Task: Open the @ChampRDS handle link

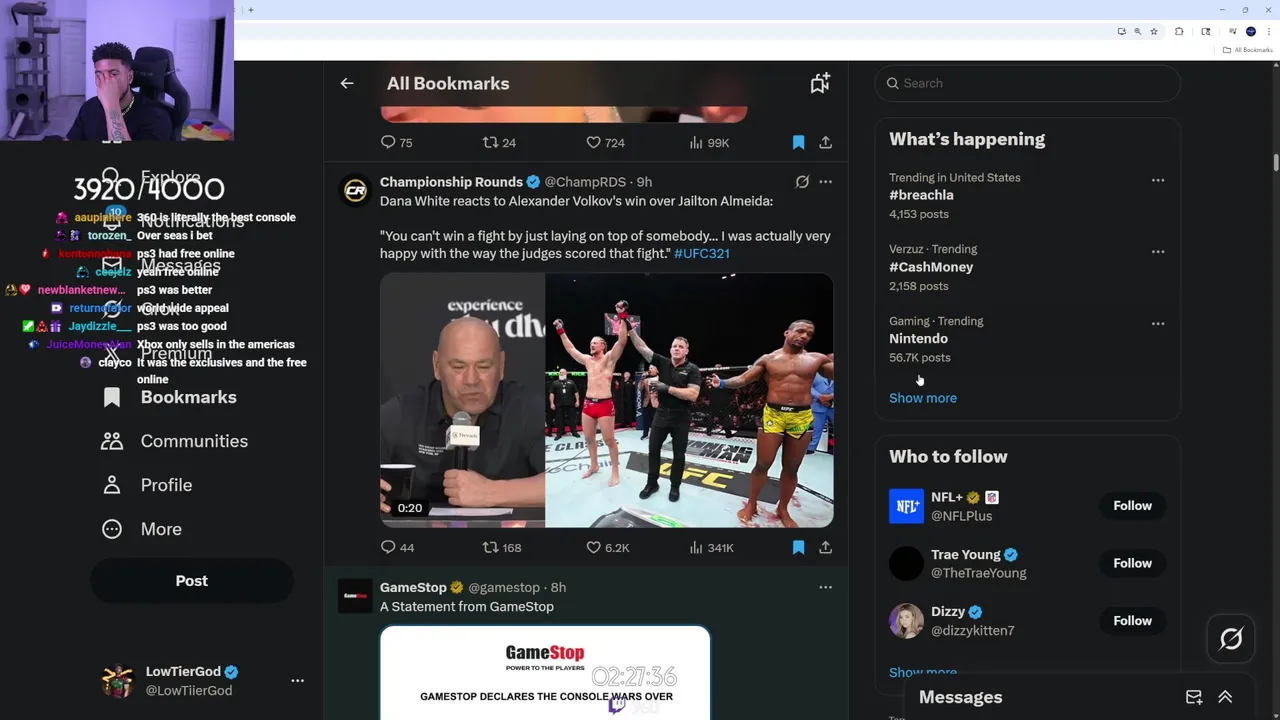Action: [x=585, y=182]
